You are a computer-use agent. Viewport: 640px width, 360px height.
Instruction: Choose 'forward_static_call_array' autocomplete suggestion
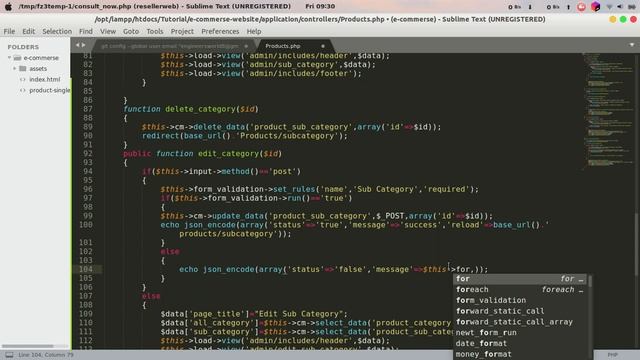[520, 322]
